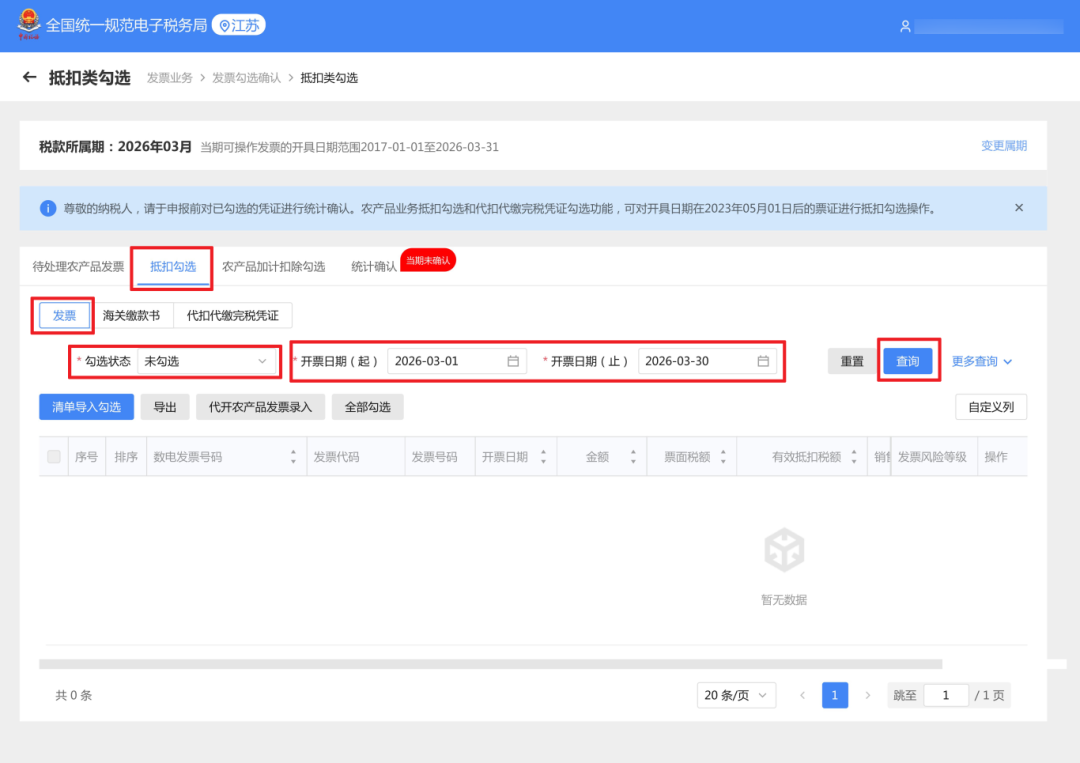
Task: Open the 20 条/页 page size dropdown
Action: tap(736, 696)
